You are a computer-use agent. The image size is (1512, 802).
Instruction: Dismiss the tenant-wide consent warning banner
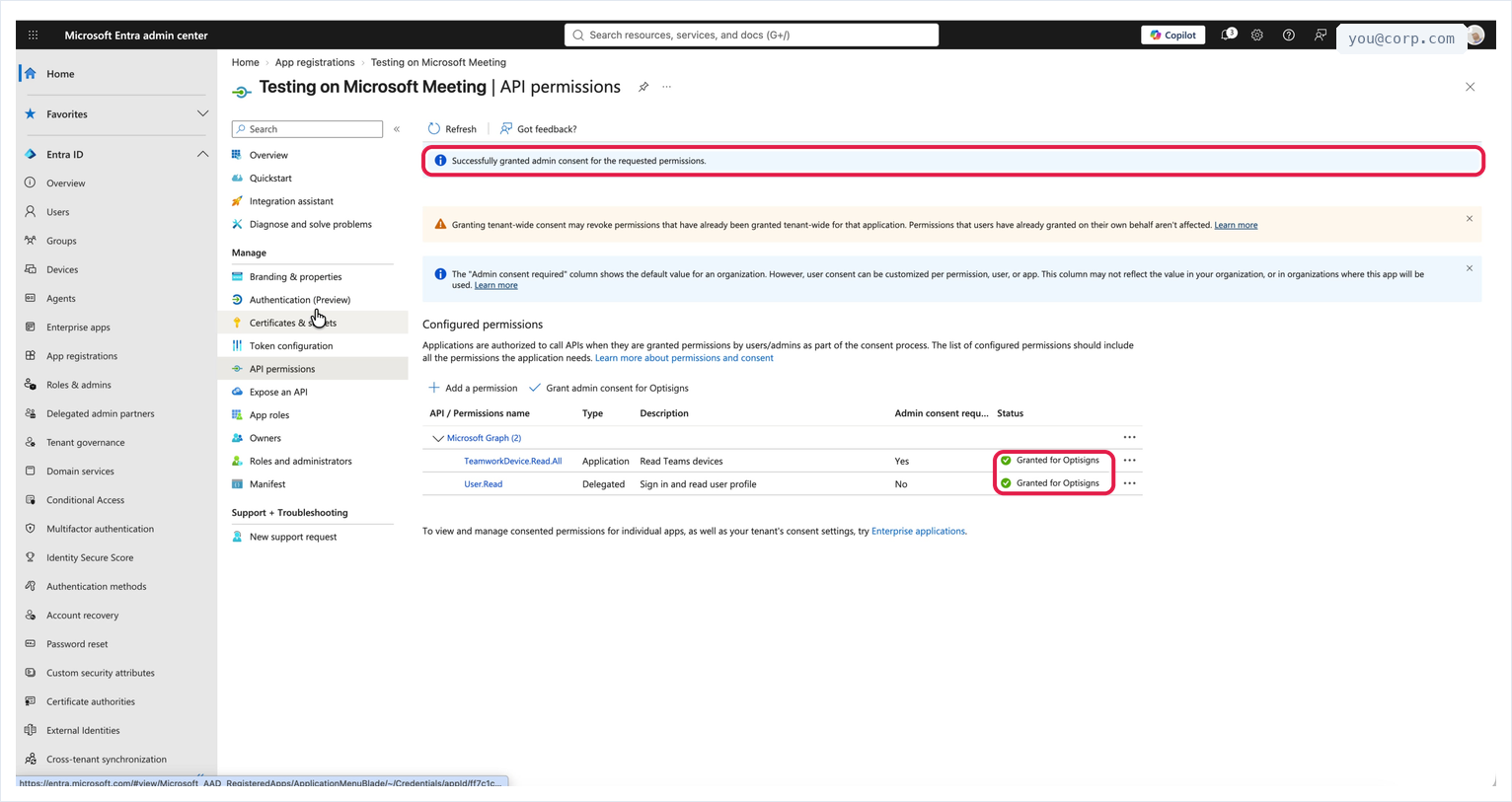(1470, 219)
